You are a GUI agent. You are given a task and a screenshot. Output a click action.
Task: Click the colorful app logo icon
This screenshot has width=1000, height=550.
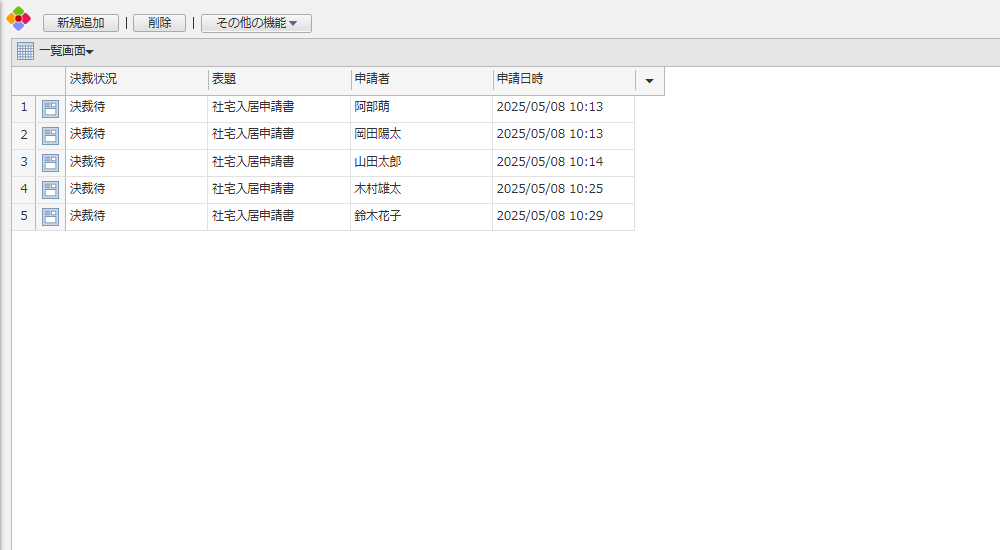coord(18,18)
